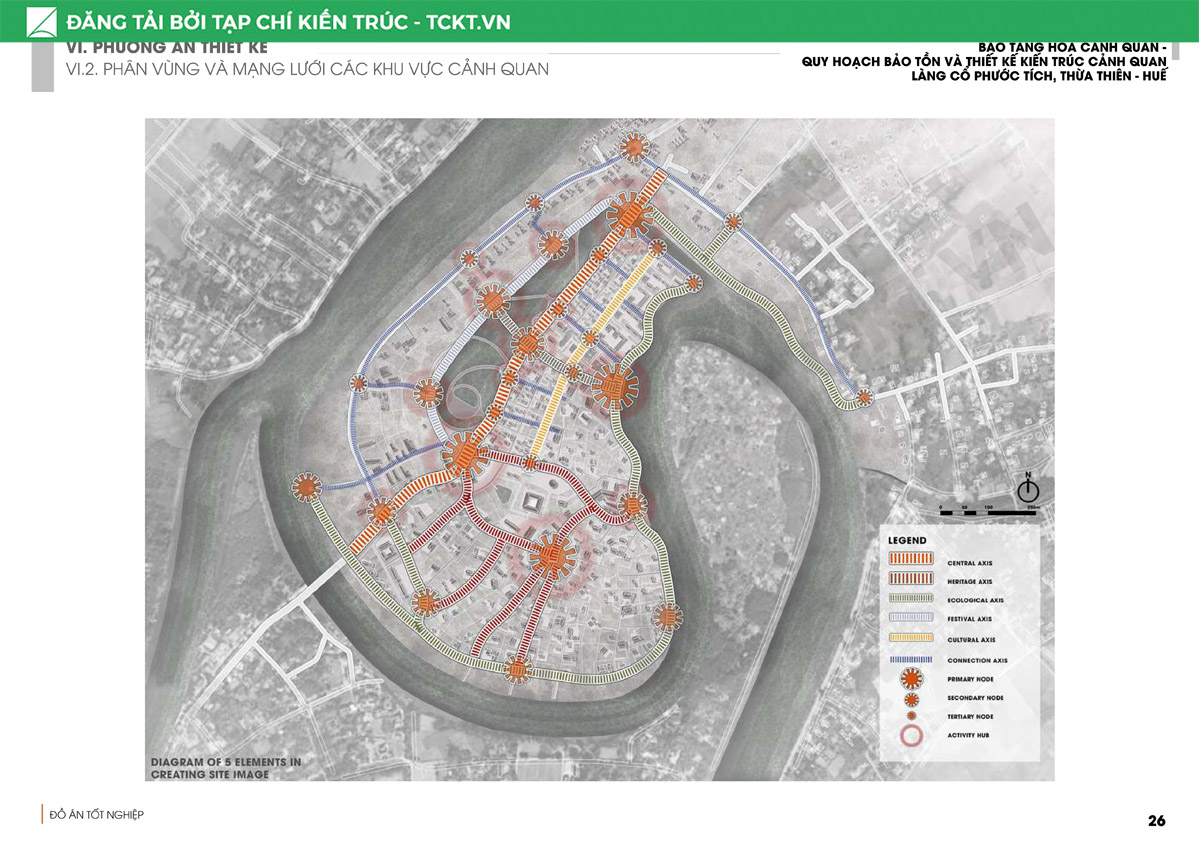Click the TCKT.VN logo in header
This screenshot has width=1200, height=849.
(x=41, y=21)
